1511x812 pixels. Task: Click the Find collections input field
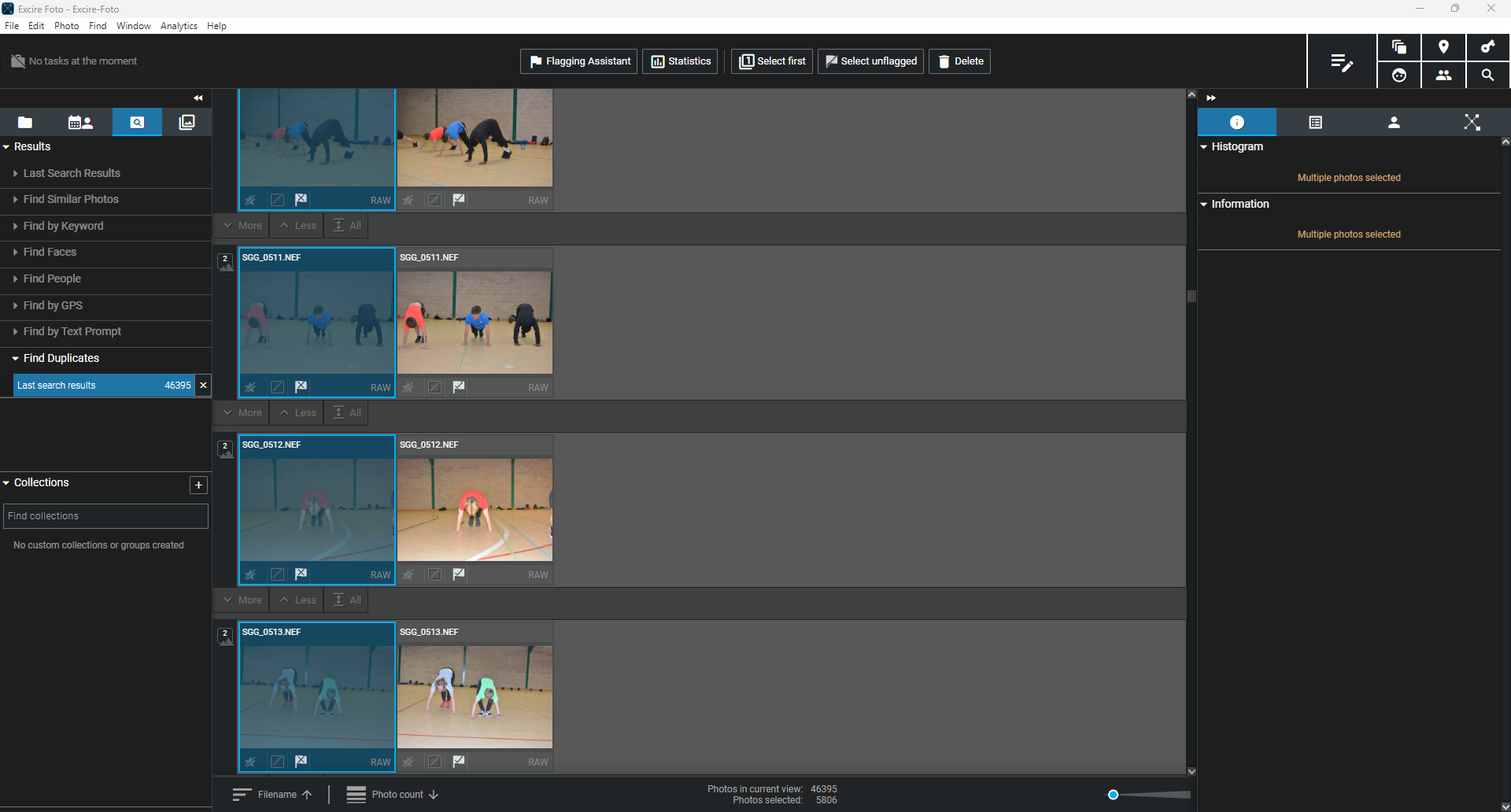(105, 516)
